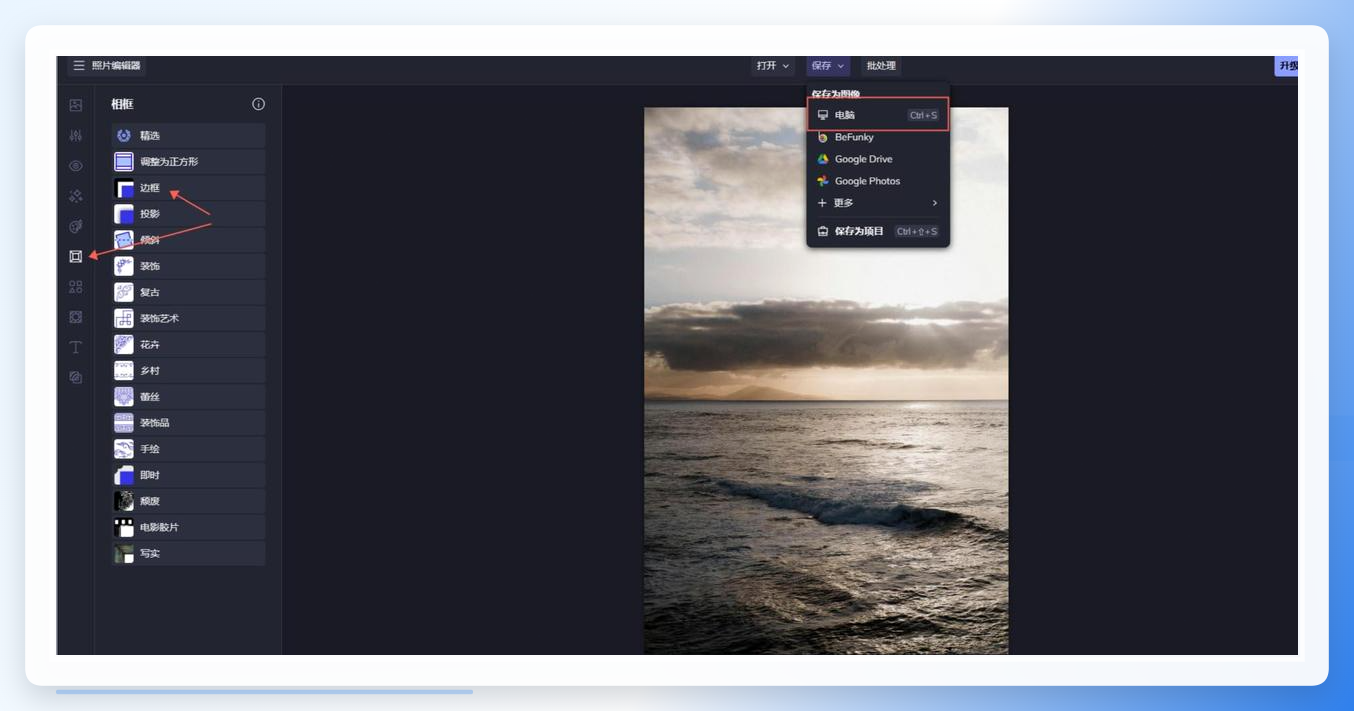Save image to Google Photos

pos(878,181)
